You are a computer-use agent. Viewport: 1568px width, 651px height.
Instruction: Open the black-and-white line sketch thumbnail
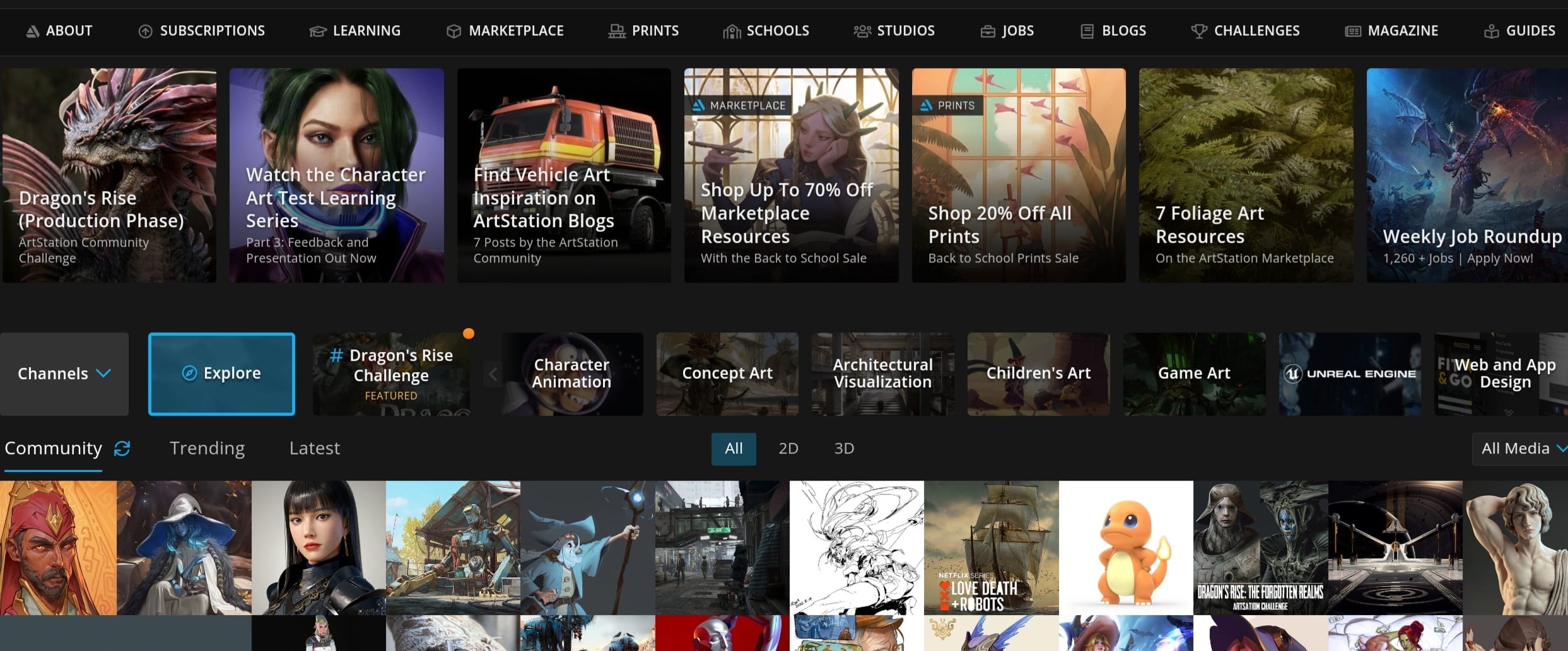[857, 548]
